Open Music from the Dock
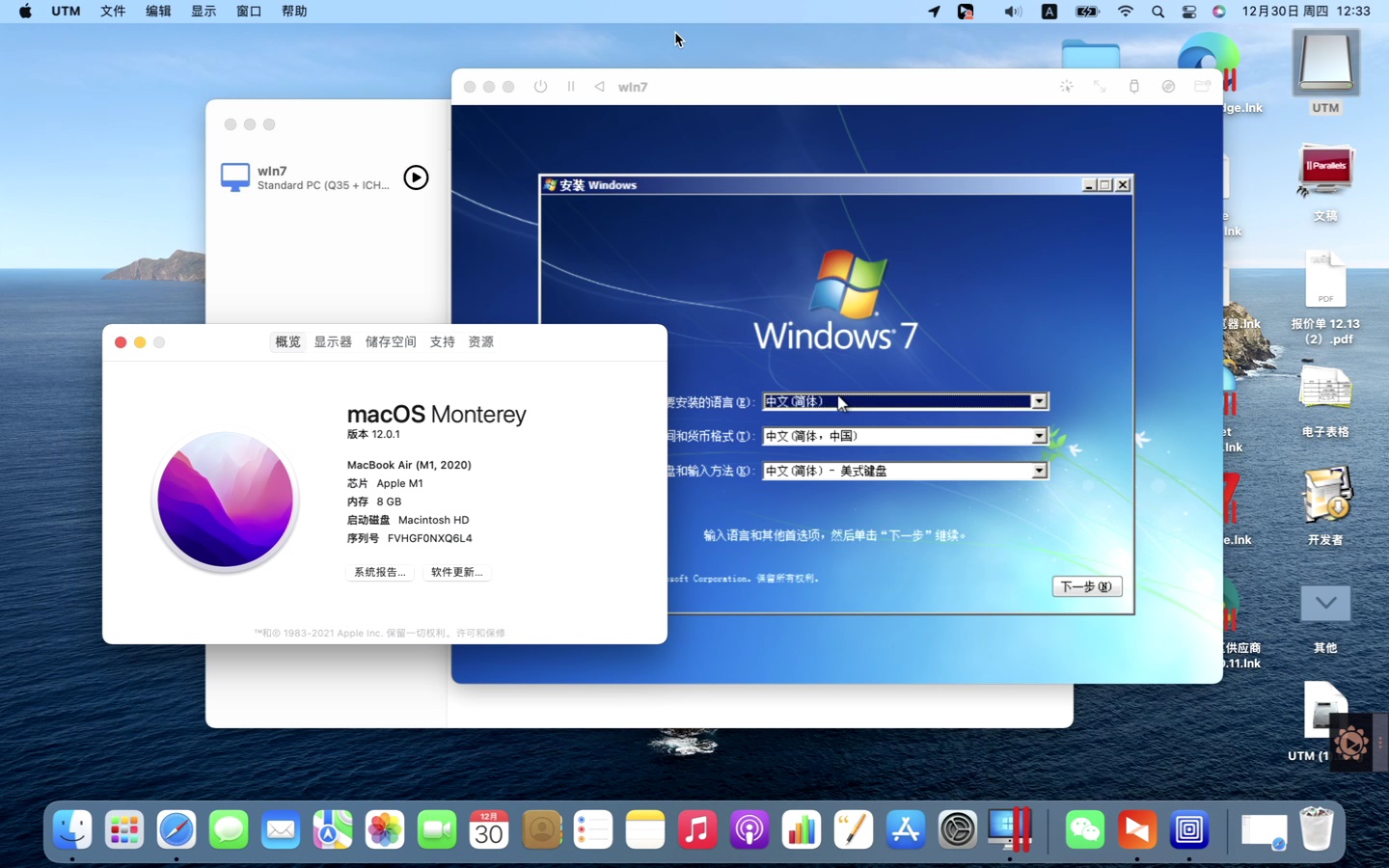 coord(697,829)
